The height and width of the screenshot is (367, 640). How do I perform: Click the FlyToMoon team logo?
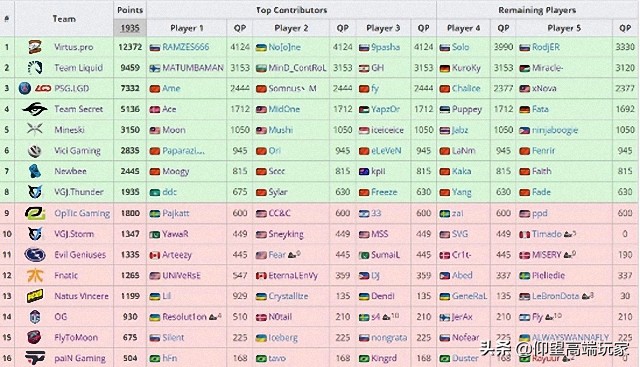coord(35,338)
